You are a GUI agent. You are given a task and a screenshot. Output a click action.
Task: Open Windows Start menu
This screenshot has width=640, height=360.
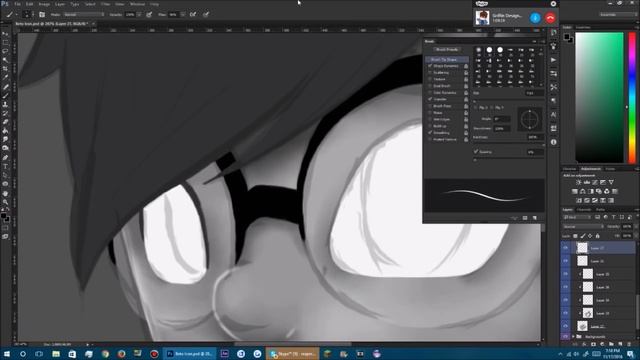point(6,354)
